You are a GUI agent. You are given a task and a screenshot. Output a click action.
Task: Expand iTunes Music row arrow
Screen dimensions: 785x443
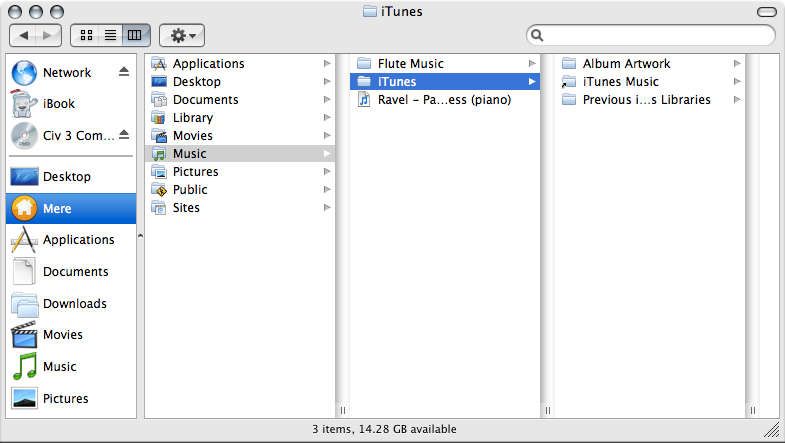(x=737, y=82)
